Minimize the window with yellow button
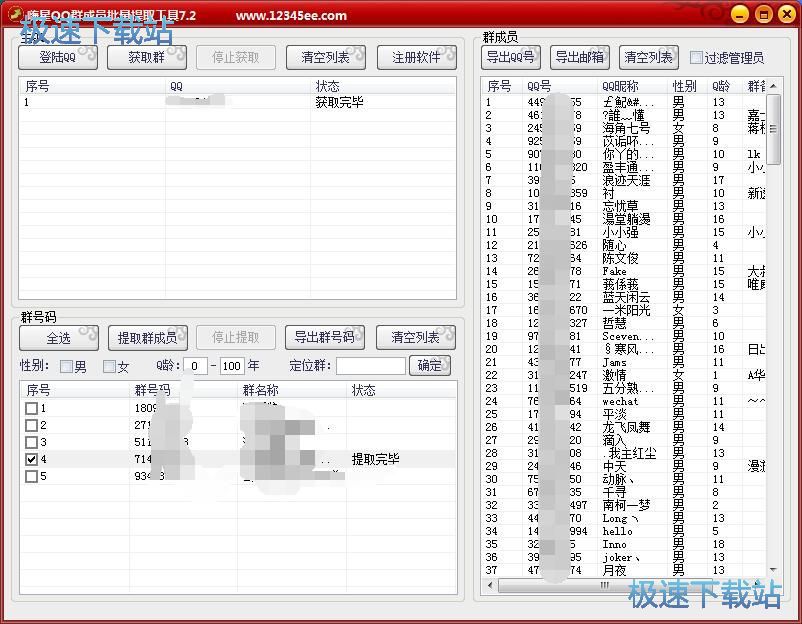This screenshot has height=624, width=802. tap(740, 14)
